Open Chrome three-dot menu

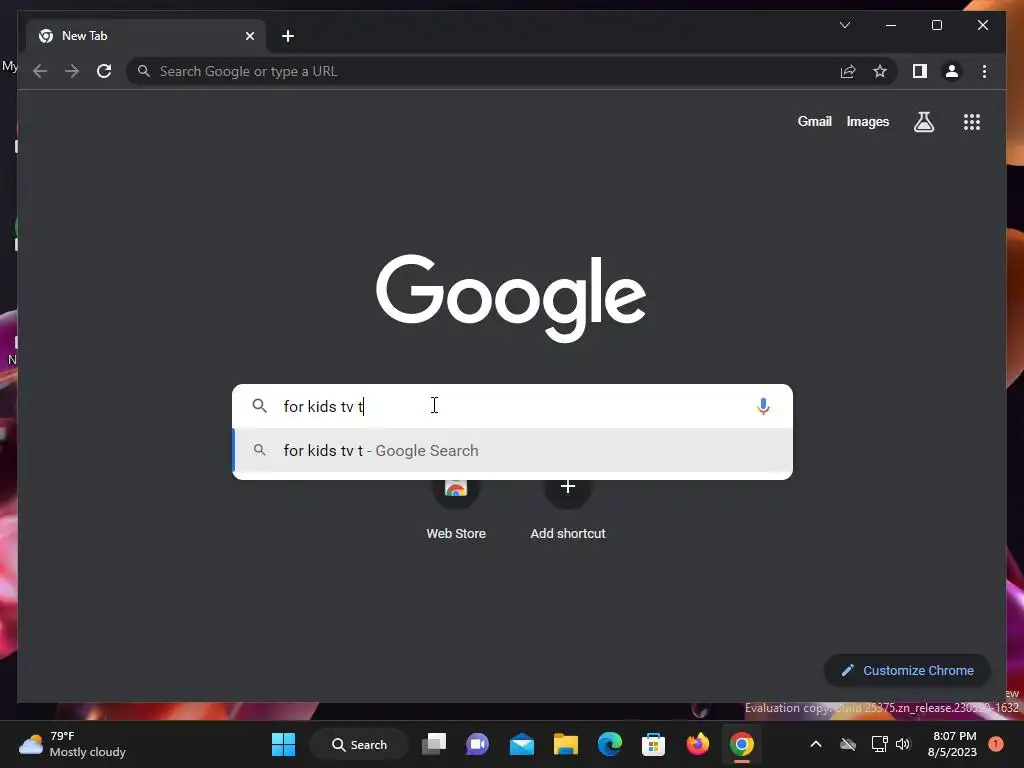(x=984, y=71)
